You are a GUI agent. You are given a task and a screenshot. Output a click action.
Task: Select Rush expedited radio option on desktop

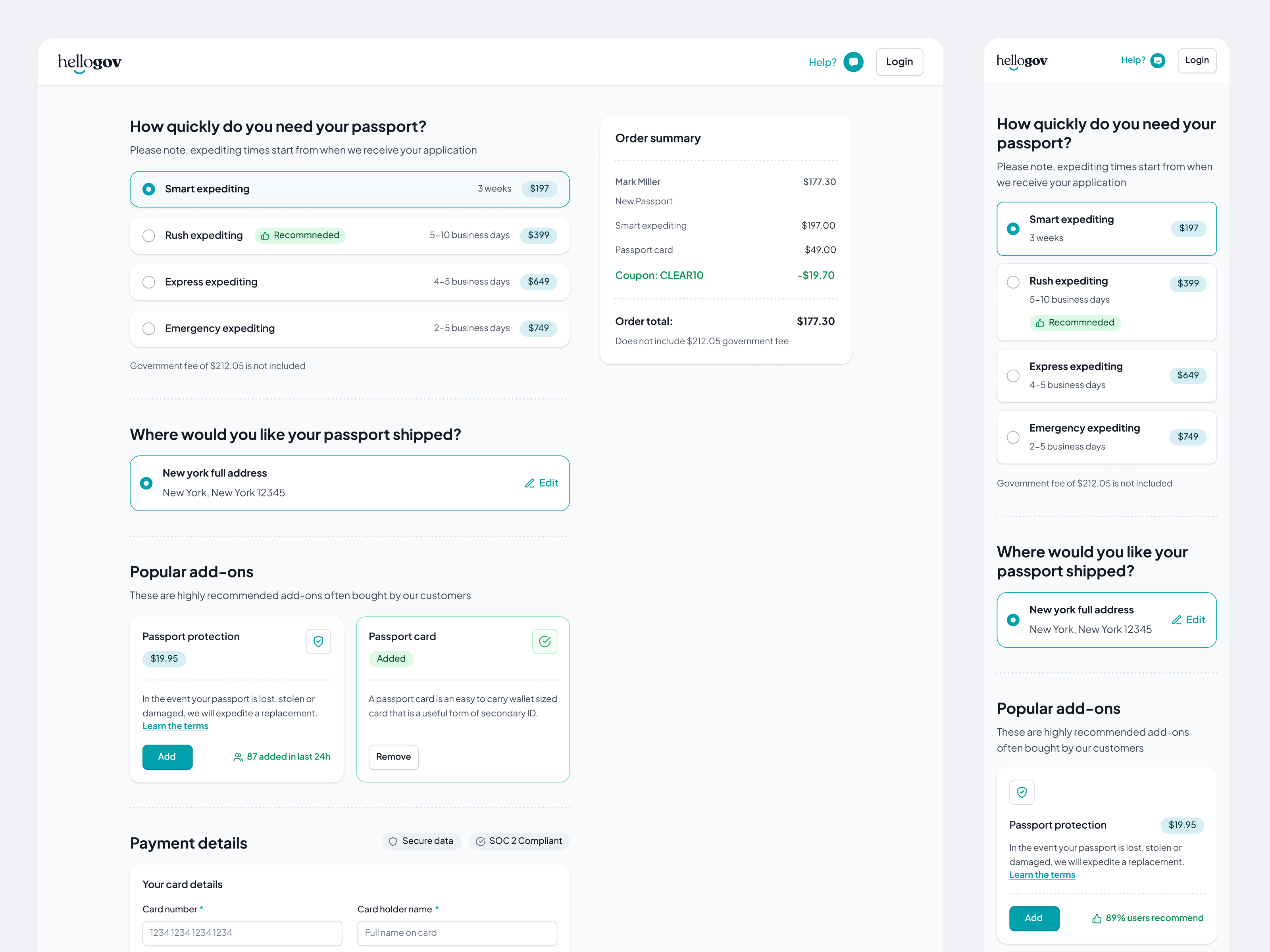[149, 236]
